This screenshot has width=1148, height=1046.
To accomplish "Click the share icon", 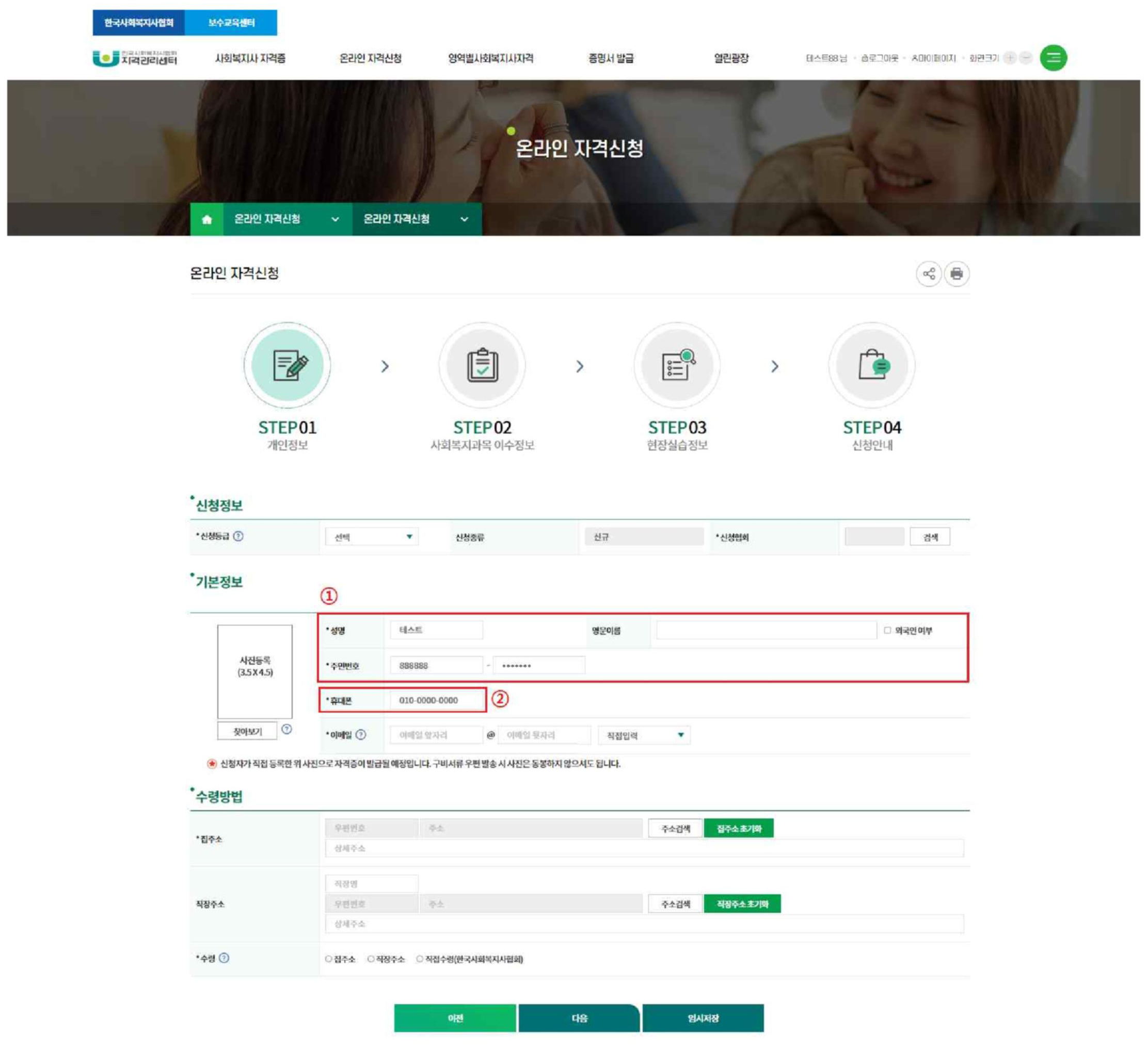I will [x=928, y=273].
